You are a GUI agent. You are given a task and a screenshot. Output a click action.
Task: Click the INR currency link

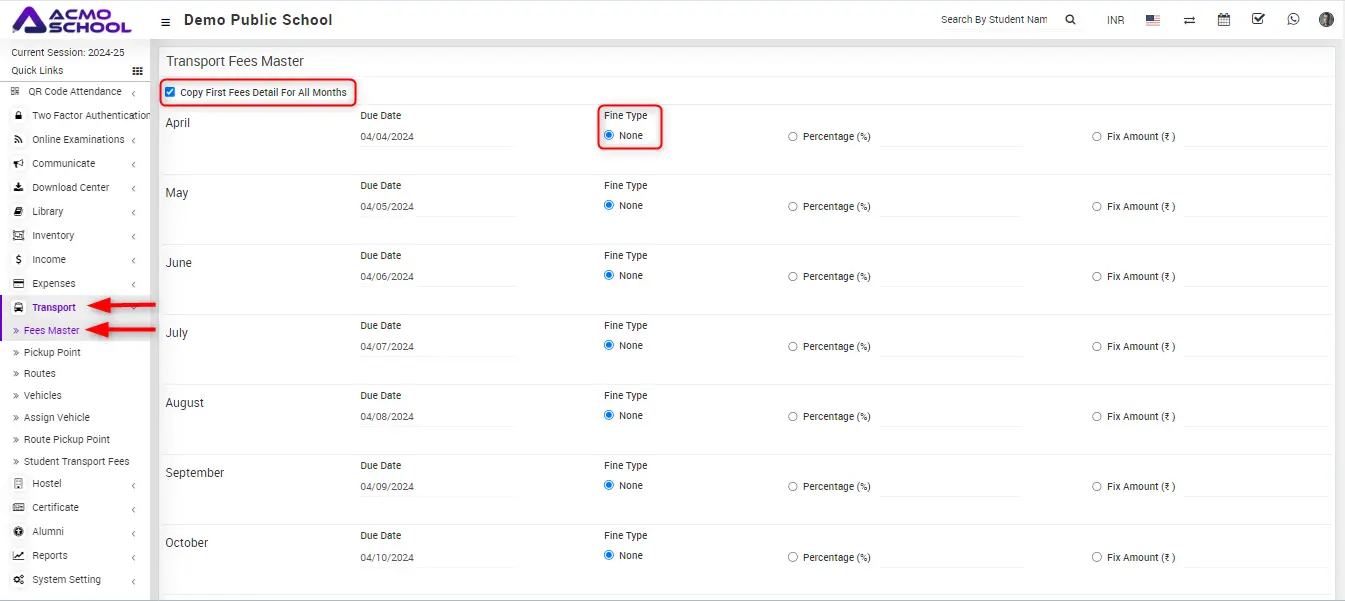tap(1115, 20)
